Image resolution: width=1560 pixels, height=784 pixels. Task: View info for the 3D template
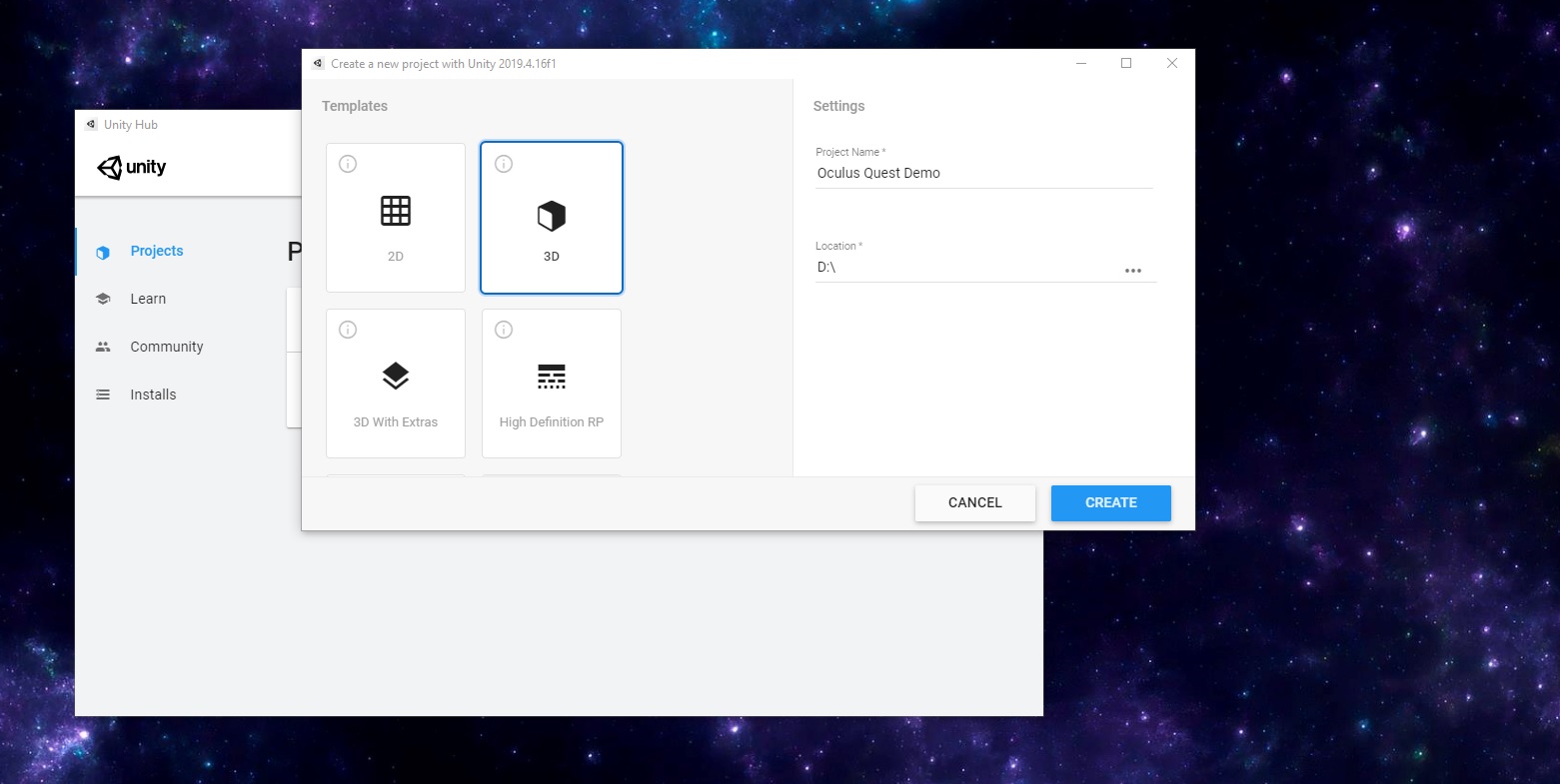tap(503, 163)
